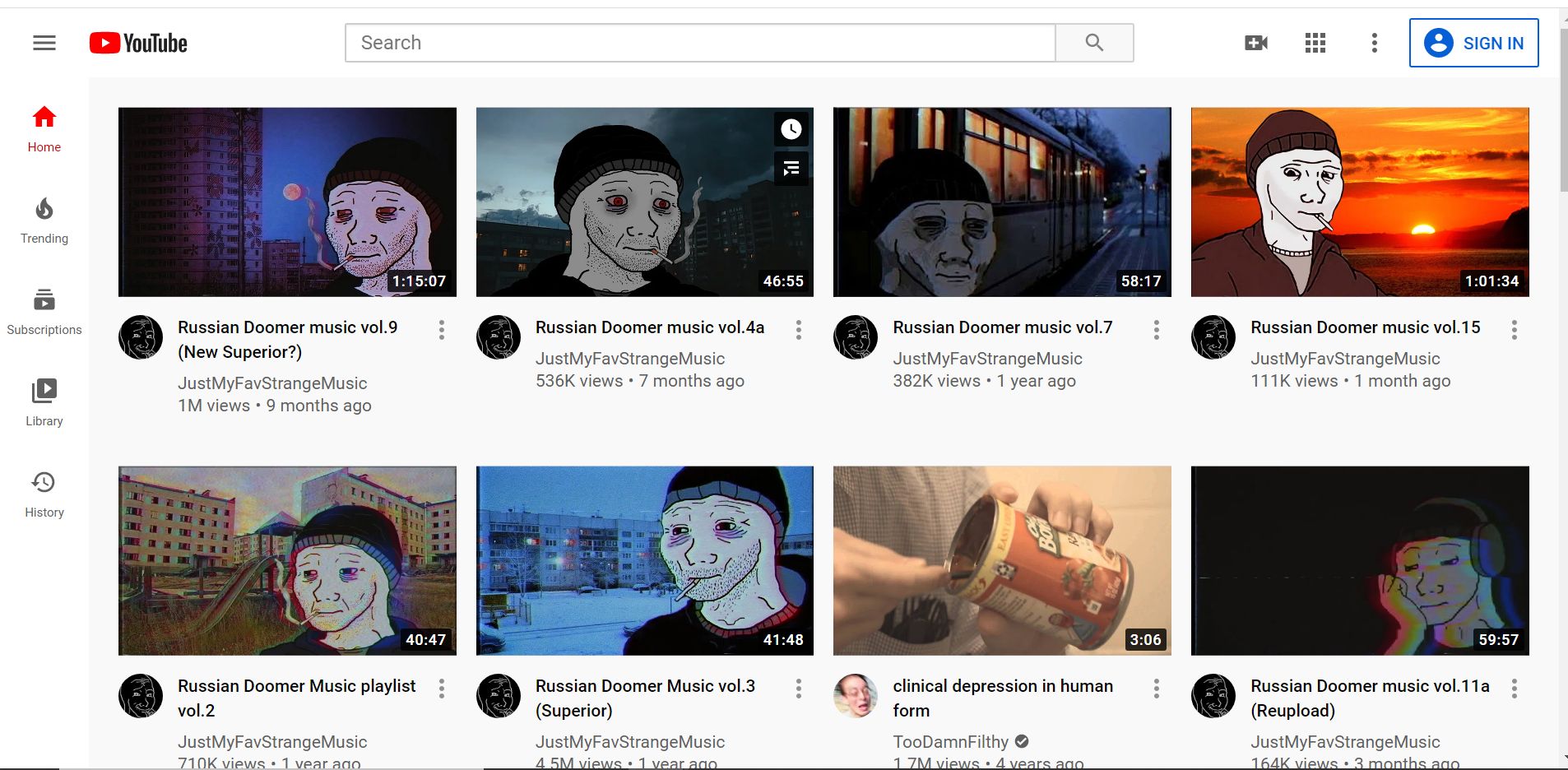Screen dimensions: 1568x770
Task: Click inside the Search input field
Action: pyautogui.click(x=699, y=42)
